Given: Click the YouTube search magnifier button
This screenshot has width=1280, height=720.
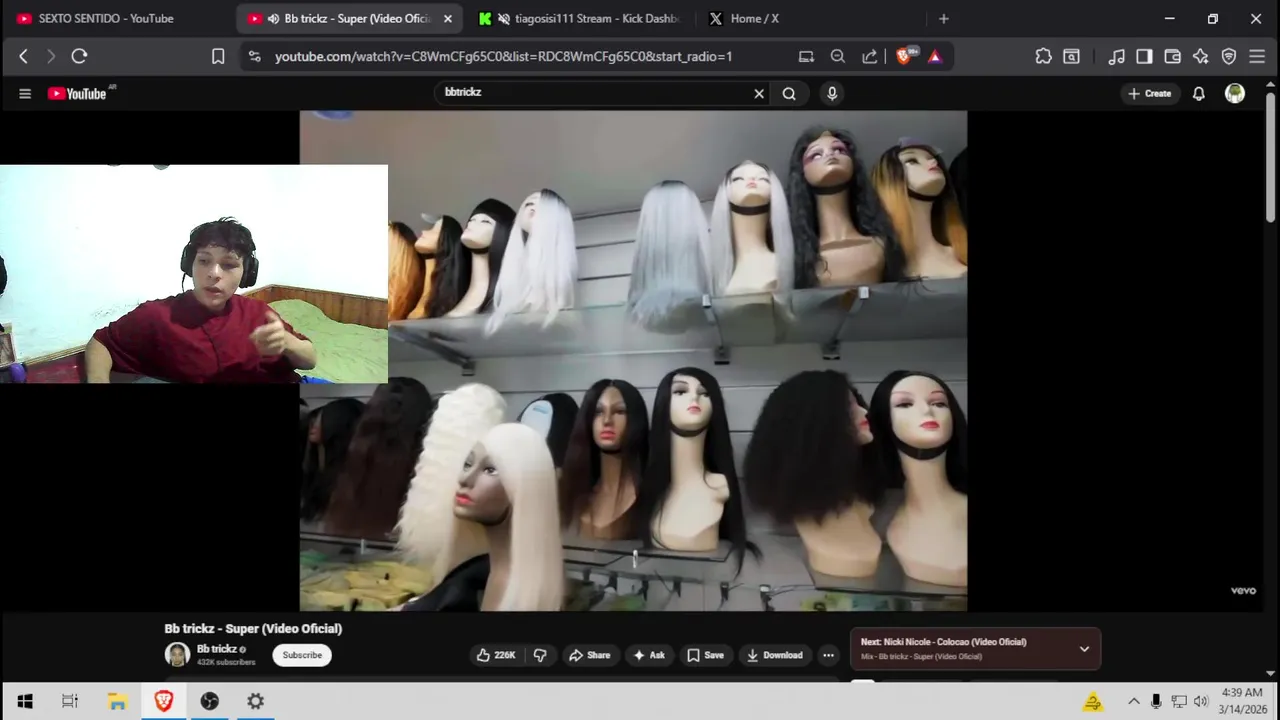Looking at the screenshot, I should click(789, 93).
